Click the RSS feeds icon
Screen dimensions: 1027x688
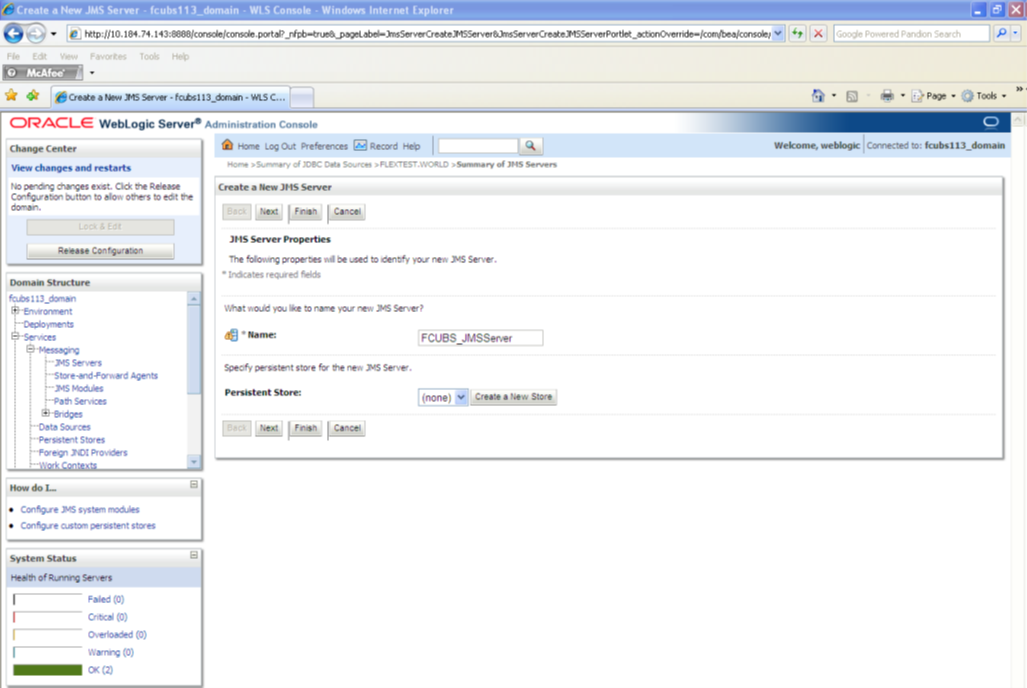pos(851,96)
